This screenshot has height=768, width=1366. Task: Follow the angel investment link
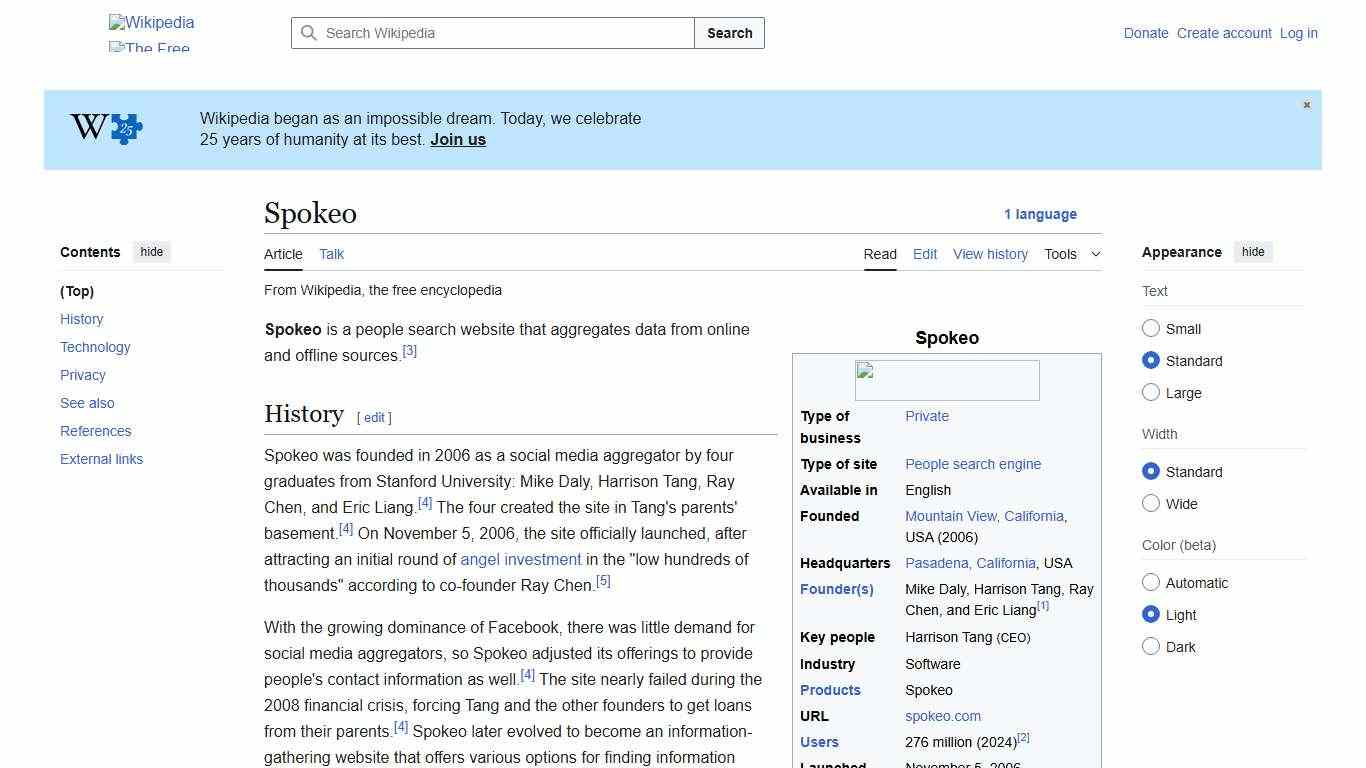pos(520,559)
